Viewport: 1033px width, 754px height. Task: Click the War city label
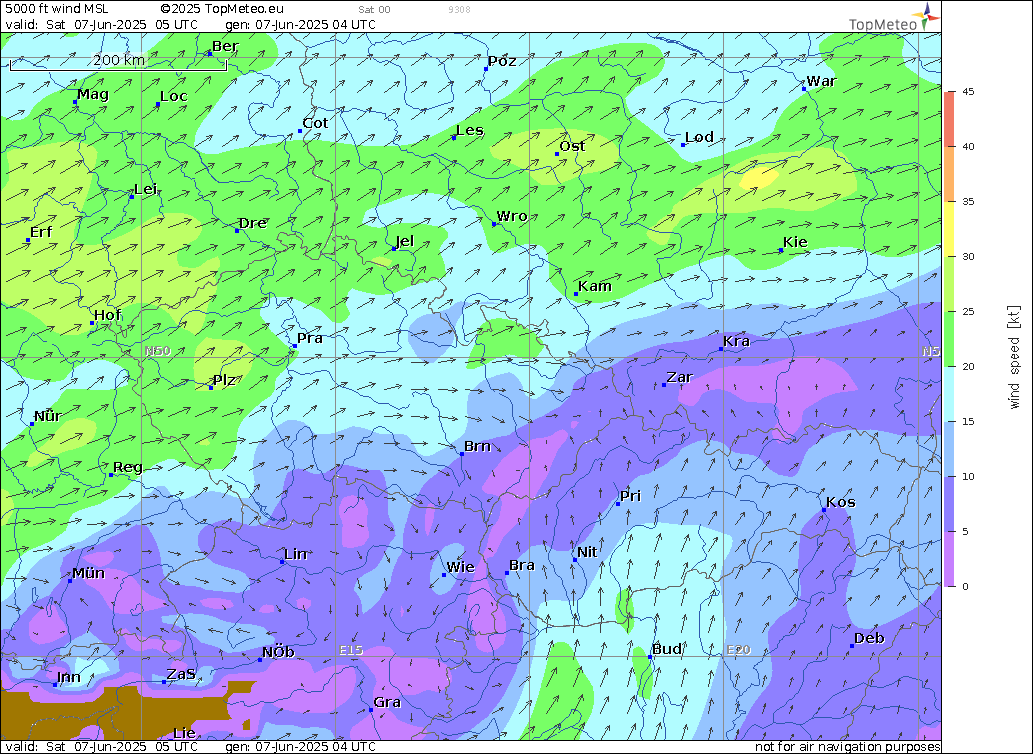point(822,81)
